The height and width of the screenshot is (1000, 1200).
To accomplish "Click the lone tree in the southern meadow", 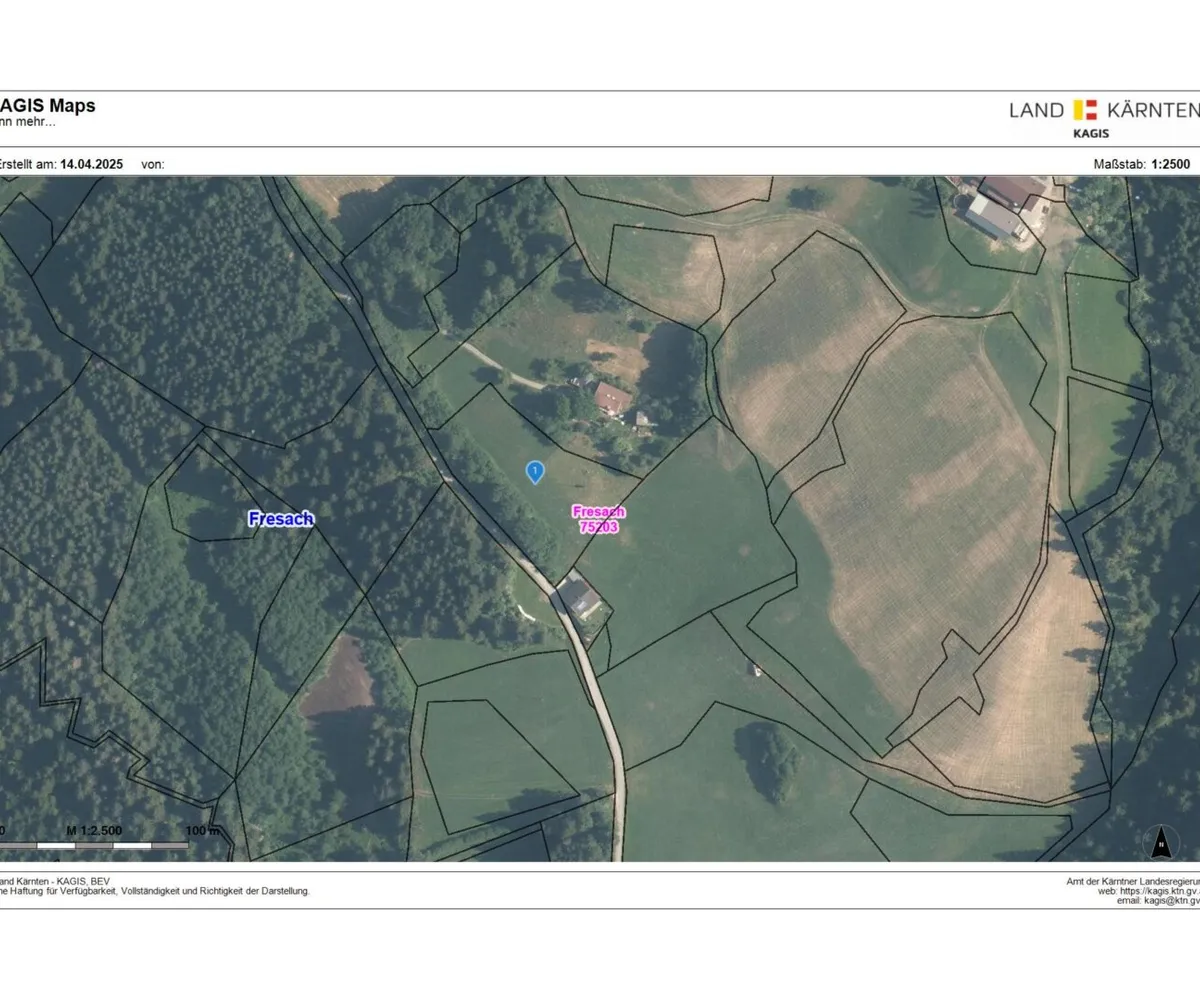I will [769, 759].
